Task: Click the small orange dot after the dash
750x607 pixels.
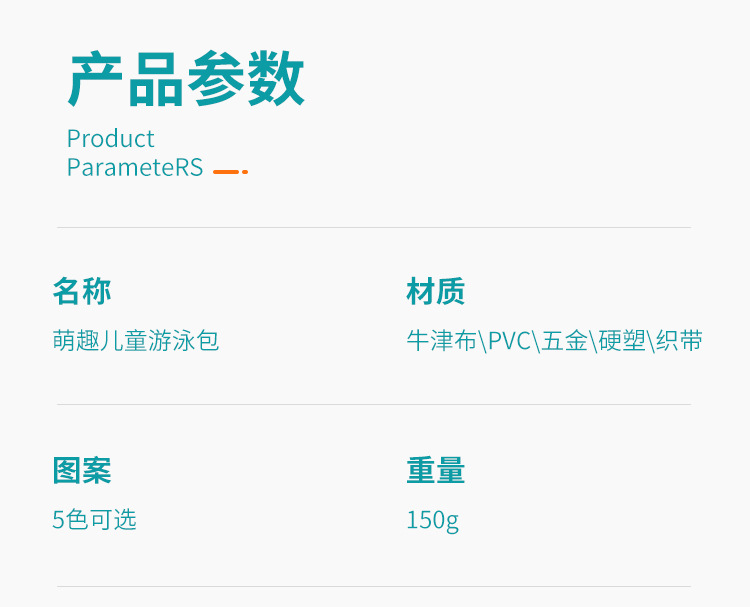Action: tap(245, 172)
